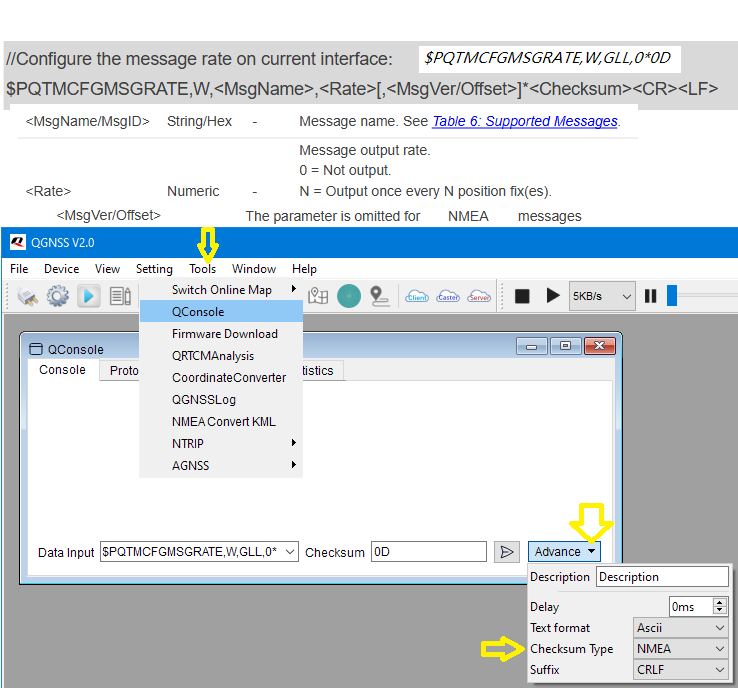The image size is (738, 688).
Task: Select QConsole from Tools menu
Action: [x=221, y=312]
